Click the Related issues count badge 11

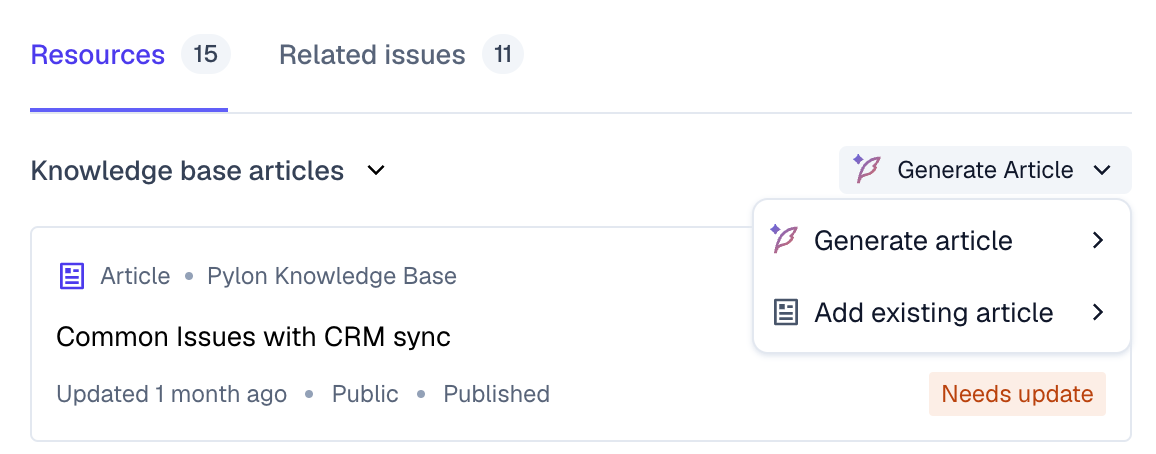[x=503, y=55]
